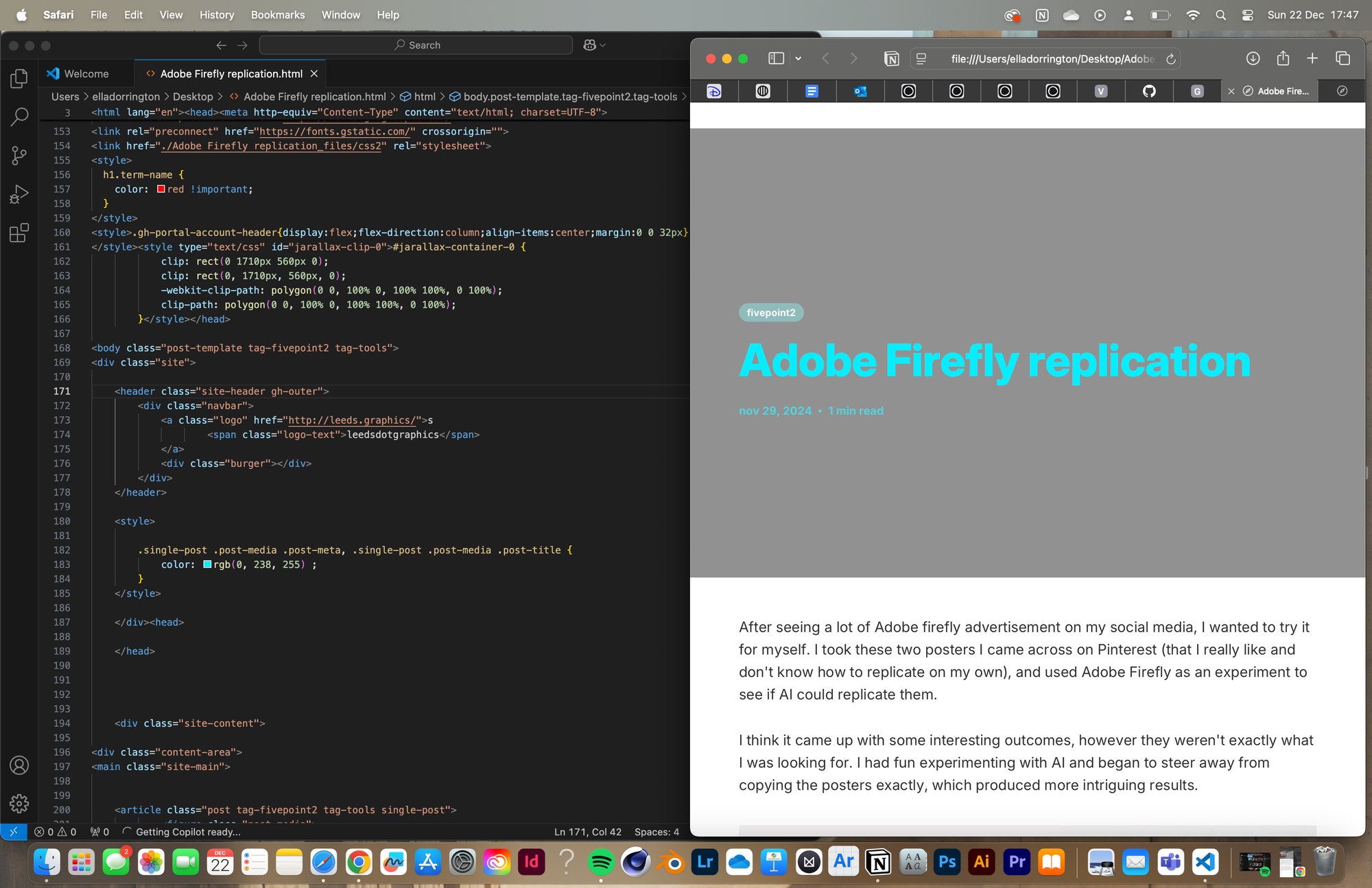Open Blender from the Dock
This screenshot has height=888, width=1372.
point(671,862)
